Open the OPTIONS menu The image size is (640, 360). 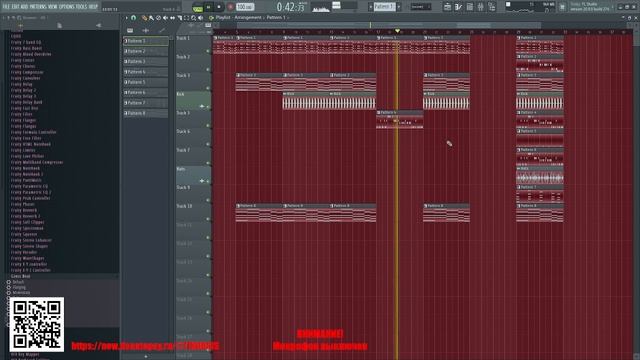click(67, 7)
